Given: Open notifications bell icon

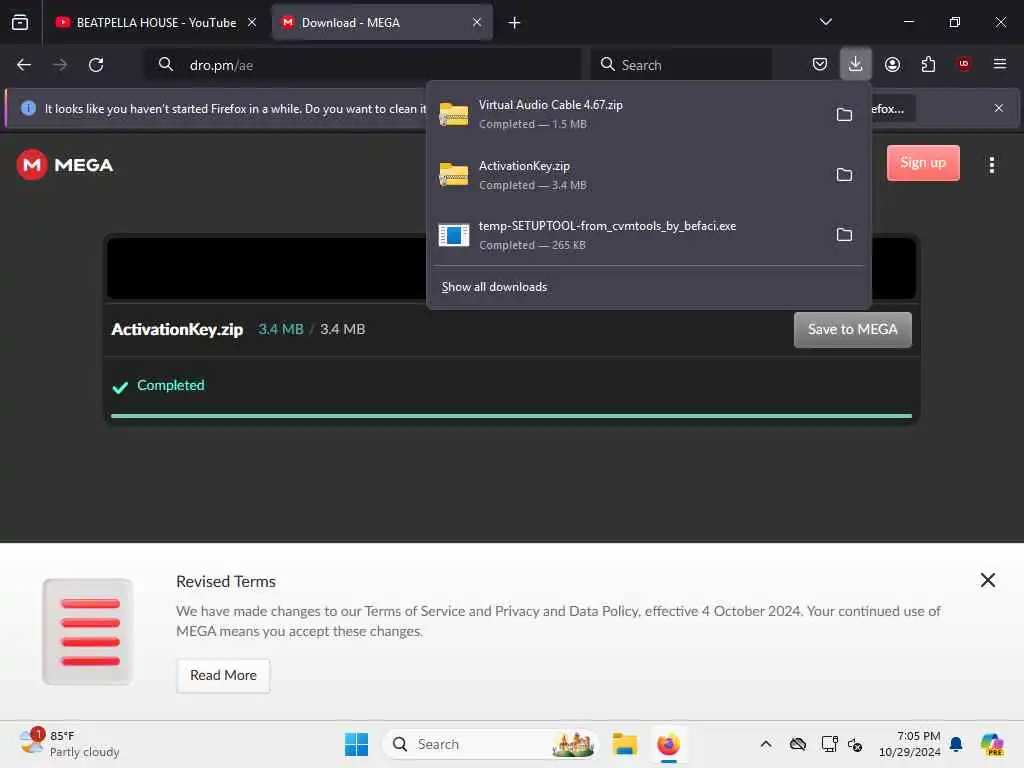Looking at the screenshot, I should pos(956,744).
